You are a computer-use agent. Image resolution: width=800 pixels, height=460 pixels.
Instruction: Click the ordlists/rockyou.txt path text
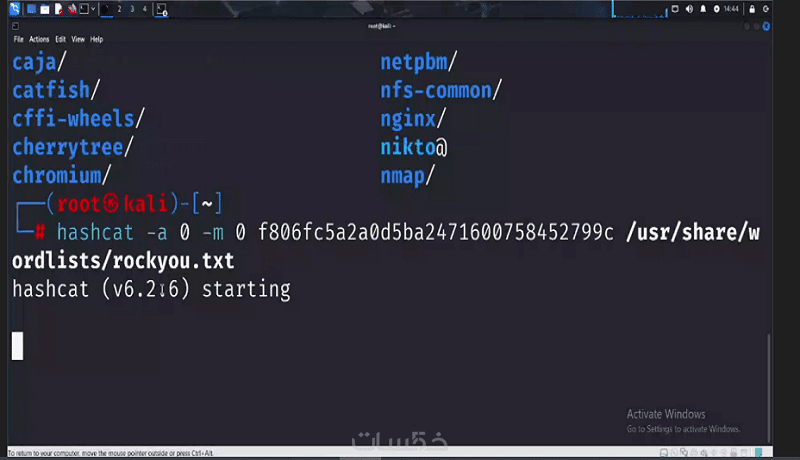coord(123,261)
